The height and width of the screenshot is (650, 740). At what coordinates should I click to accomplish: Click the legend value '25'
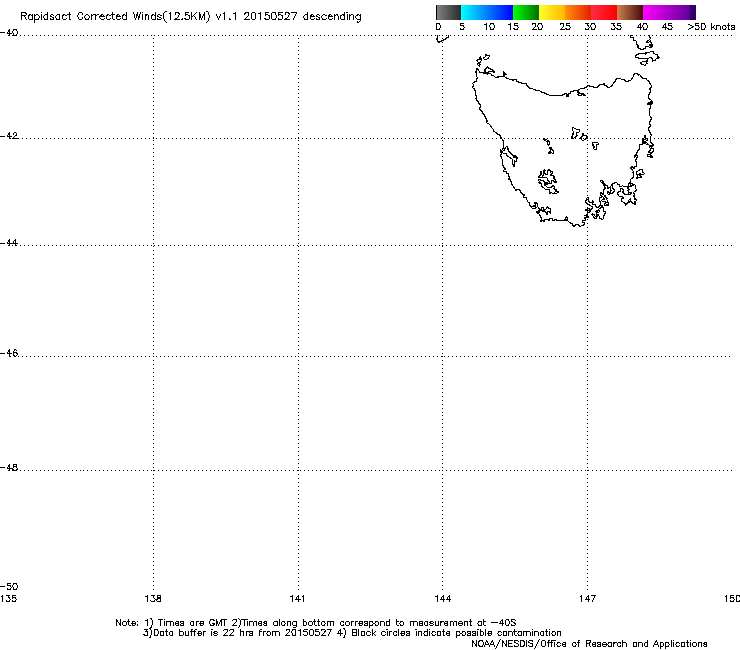pyautogui.click(x=565, y=27)
